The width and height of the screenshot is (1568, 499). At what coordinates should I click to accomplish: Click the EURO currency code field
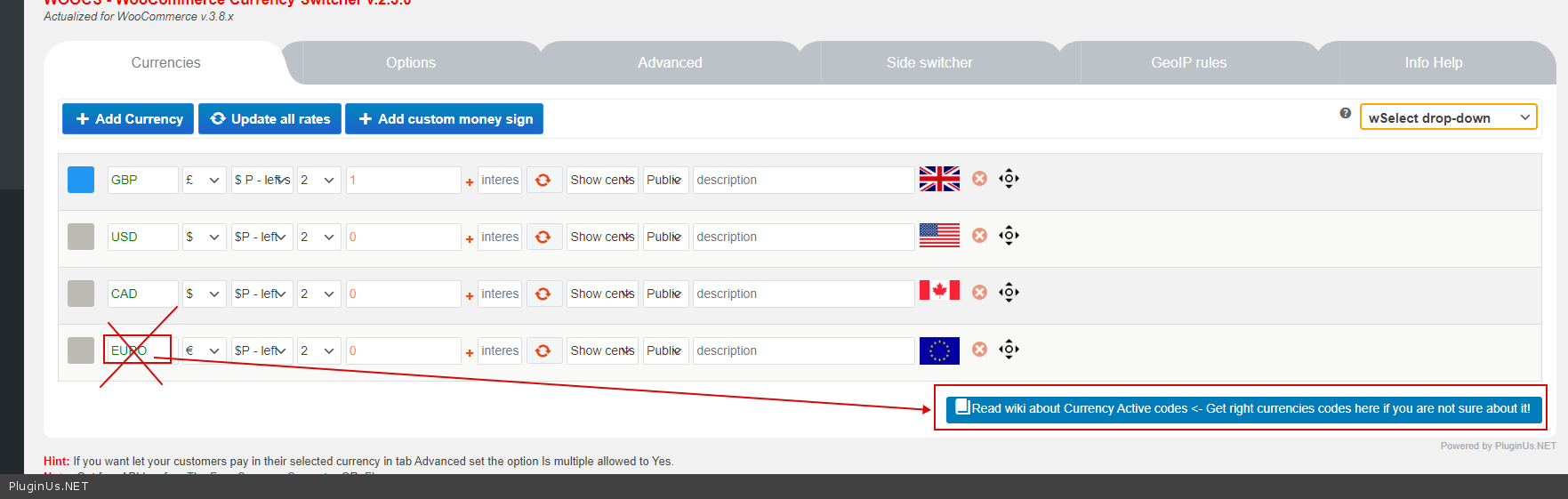pyautogui.click(x=142, y=350)
